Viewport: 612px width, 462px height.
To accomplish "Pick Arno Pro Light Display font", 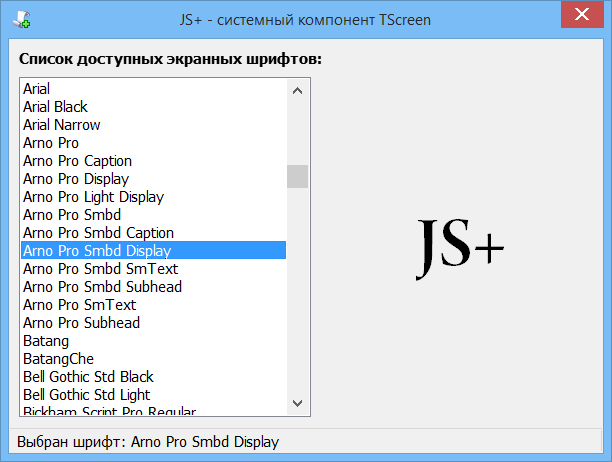I will click(153, 197).
